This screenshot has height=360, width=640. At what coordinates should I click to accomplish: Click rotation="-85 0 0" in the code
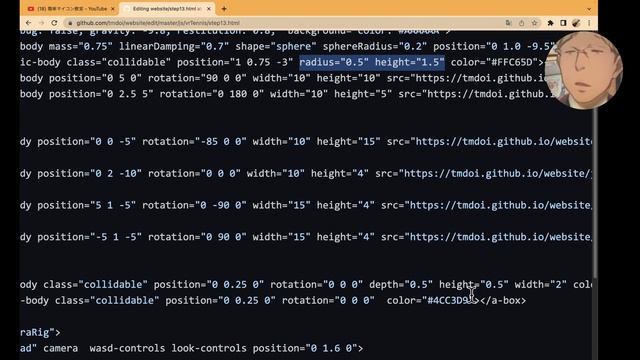click(194, 142)
